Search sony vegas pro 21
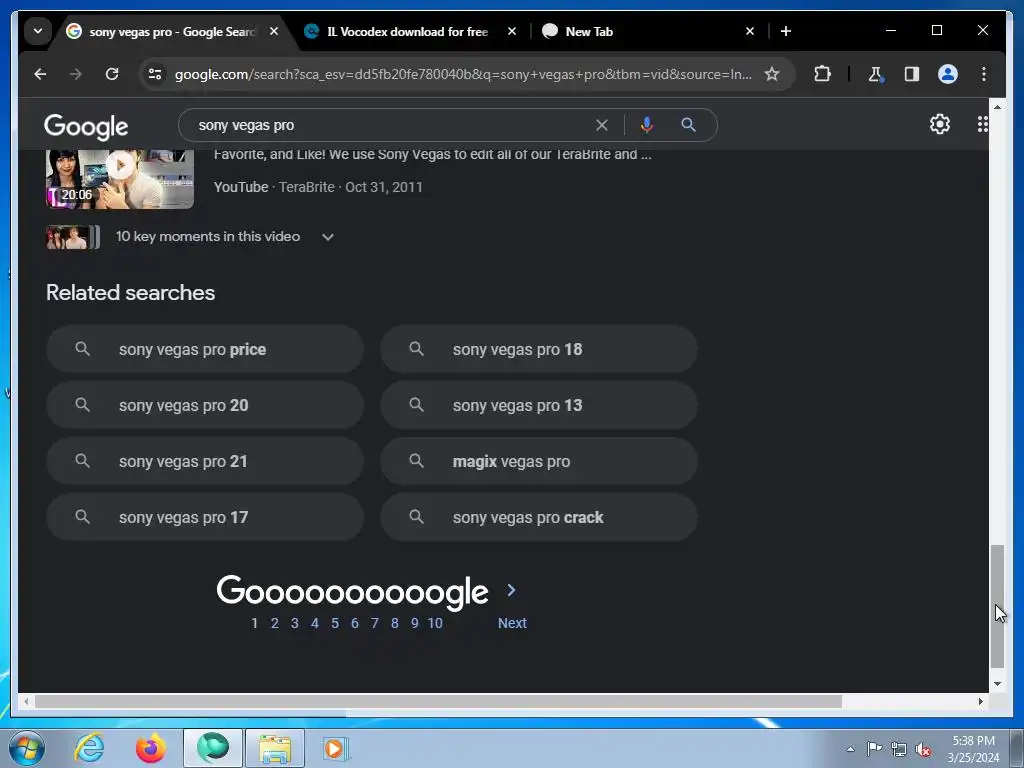1024x768 pixels. [204, 462]
